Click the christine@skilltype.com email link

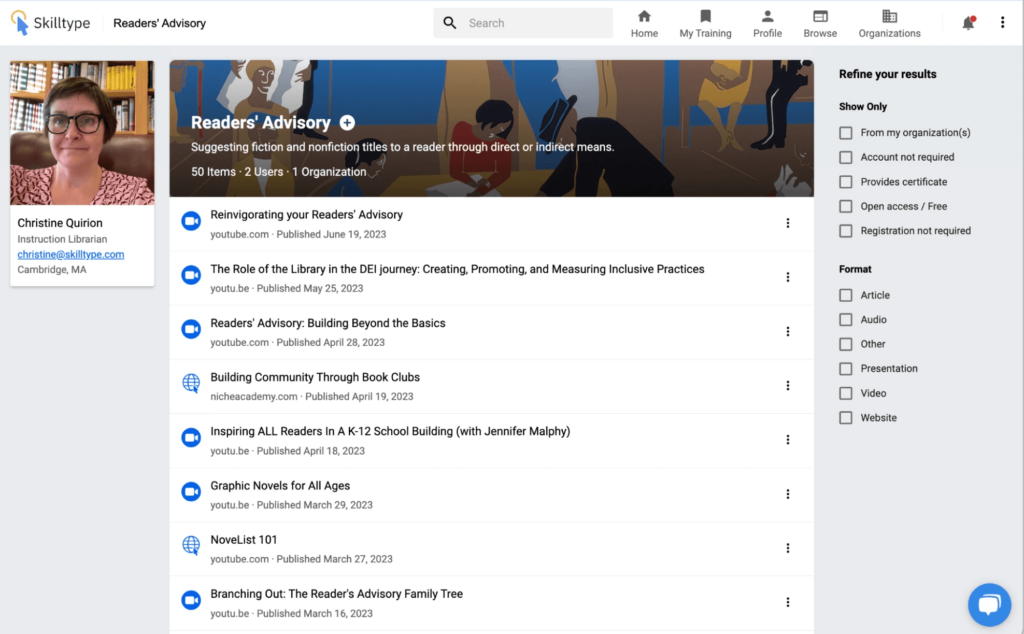tap(71, 255)
